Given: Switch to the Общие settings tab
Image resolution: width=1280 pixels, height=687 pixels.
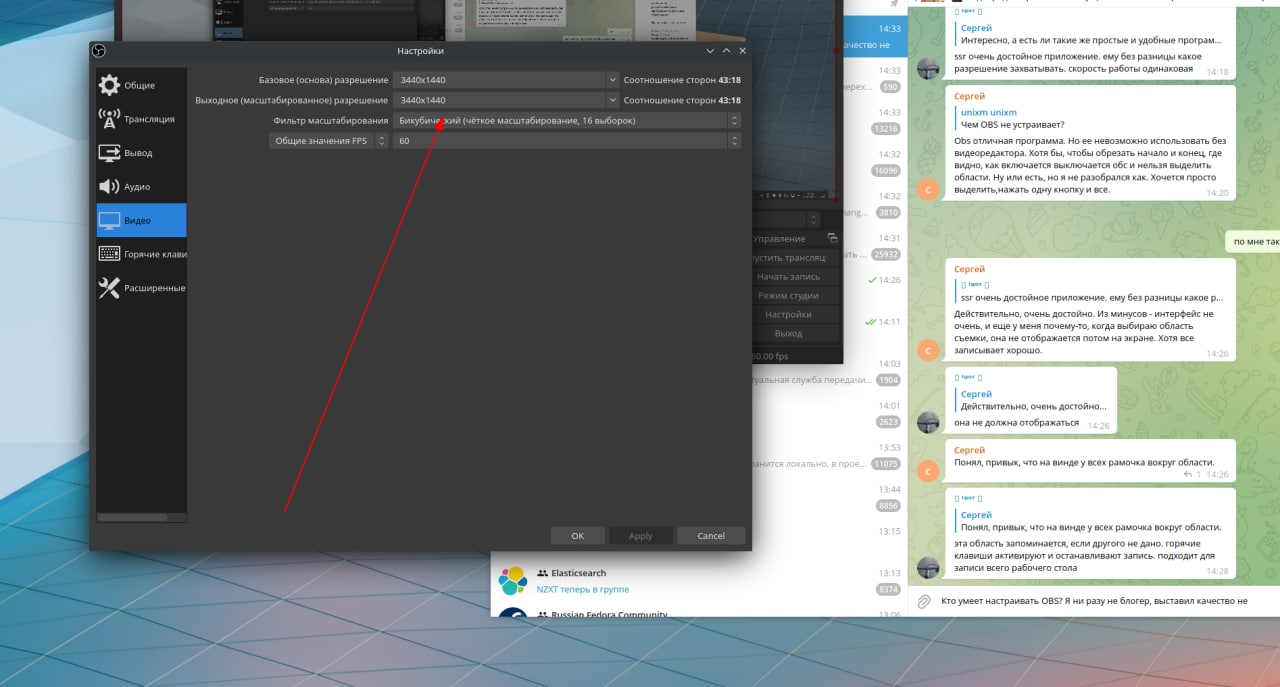Looking at the screenshot, I should (x=141, y=85).
